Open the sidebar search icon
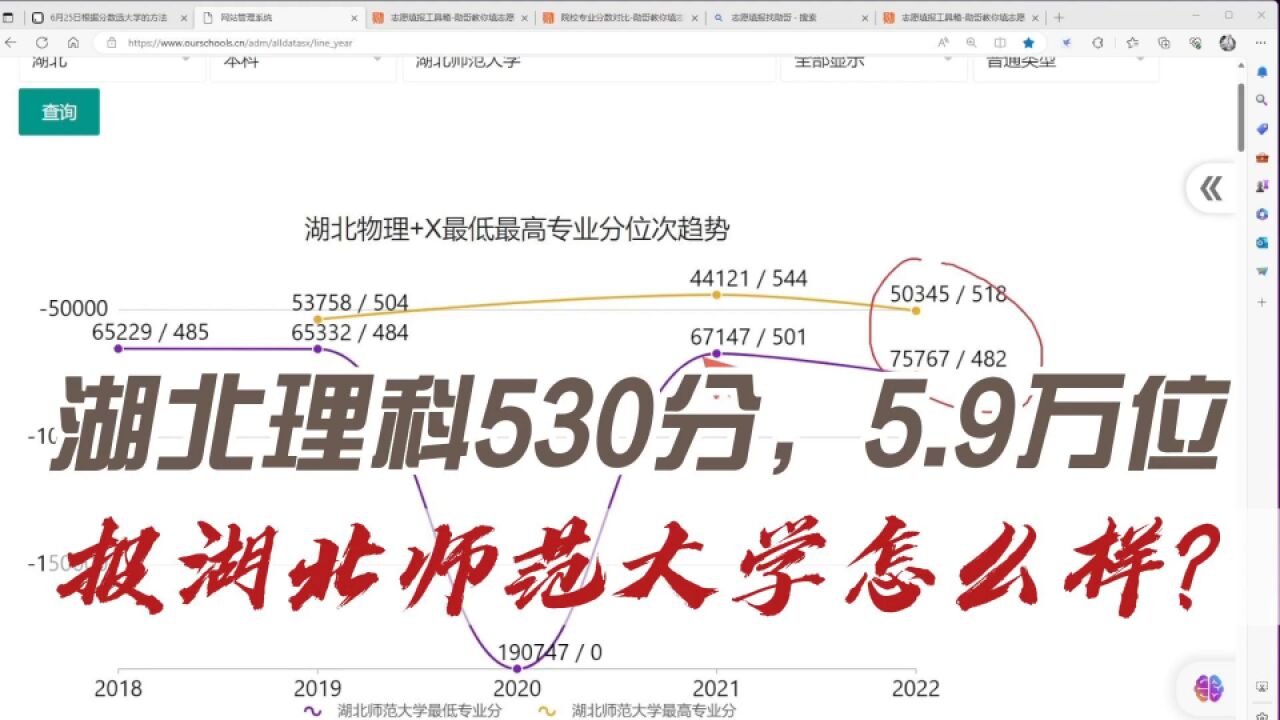1280x720 pixels. click(1262, 101)
